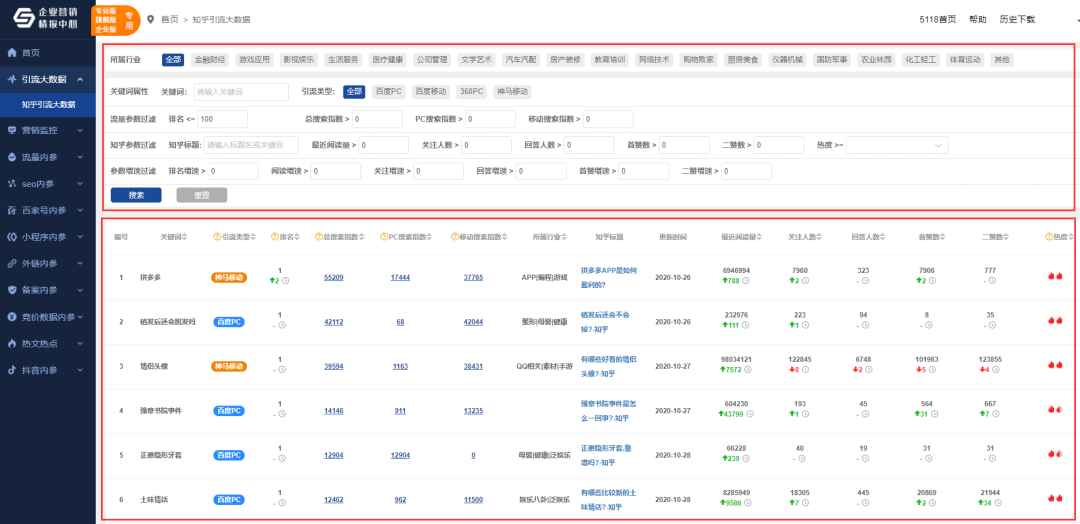Select 360PC under 引流类型
This screenshot has height=524, width=1080.
pyautogui.click(x=471, y=92)
